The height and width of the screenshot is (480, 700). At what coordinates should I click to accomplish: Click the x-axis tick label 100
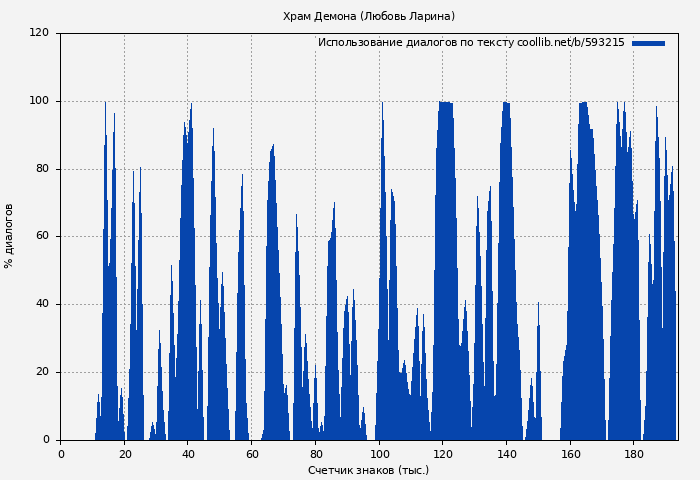(379, 454)
